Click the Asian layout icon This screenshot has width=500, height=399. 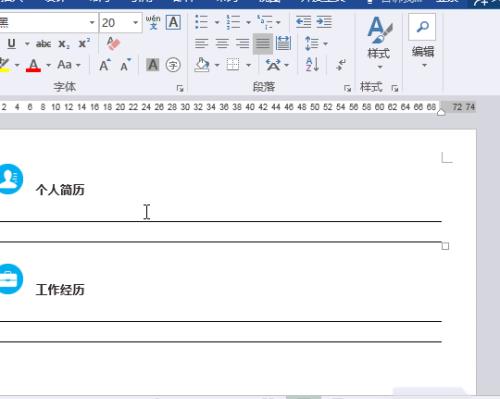[x=273, y=64]
